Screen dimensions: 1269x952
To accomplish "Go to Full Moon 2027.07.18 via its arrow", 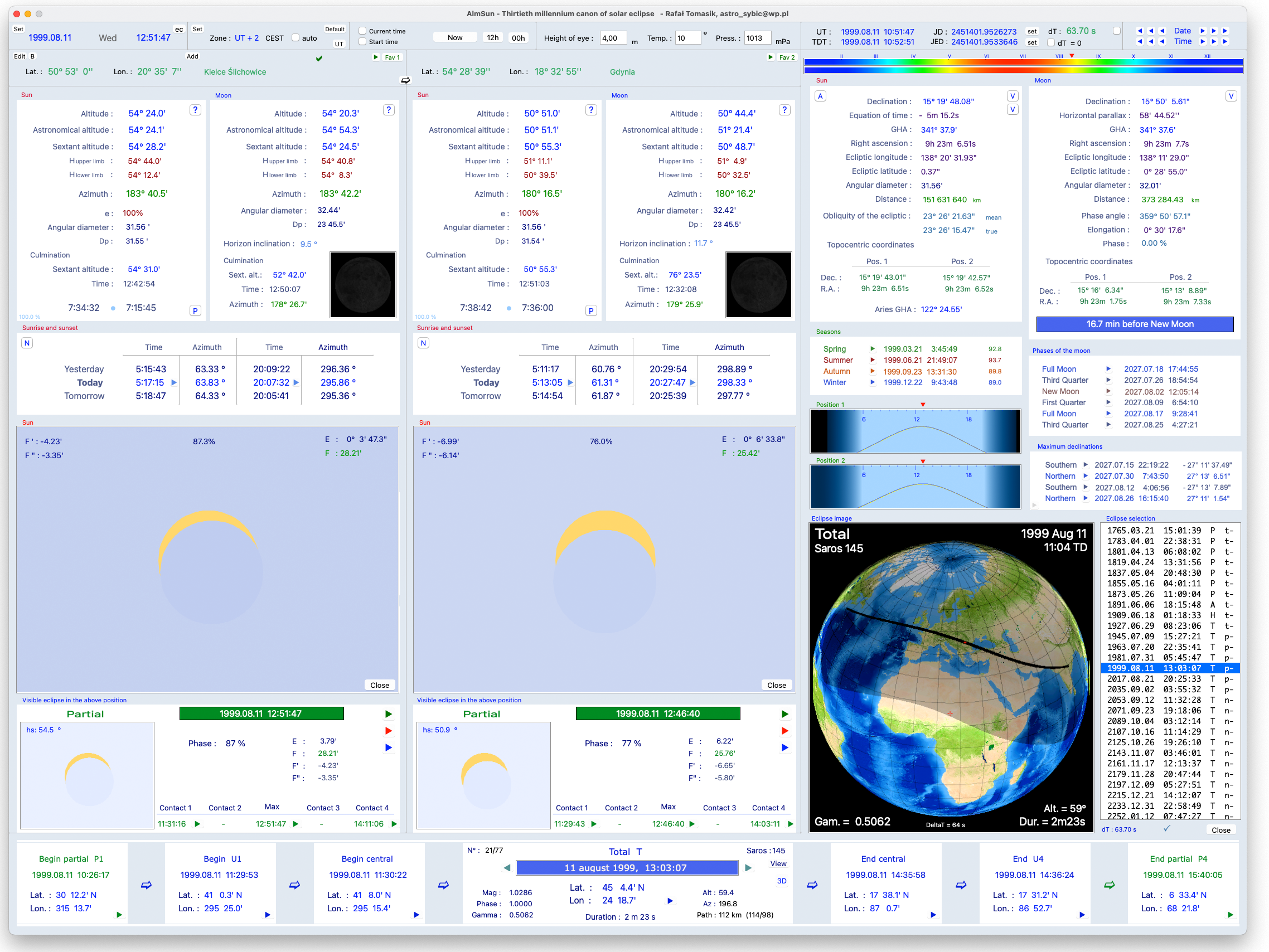I will pyautogui.click(x=1108, y=370).
